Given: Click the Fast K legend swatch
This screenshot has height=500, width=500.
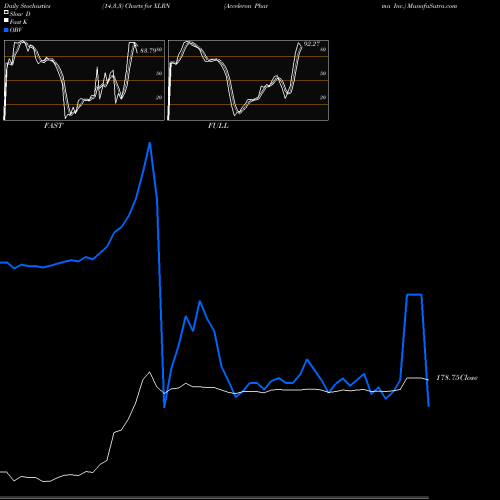Looking at the screenshot, I should click(6, 20).
